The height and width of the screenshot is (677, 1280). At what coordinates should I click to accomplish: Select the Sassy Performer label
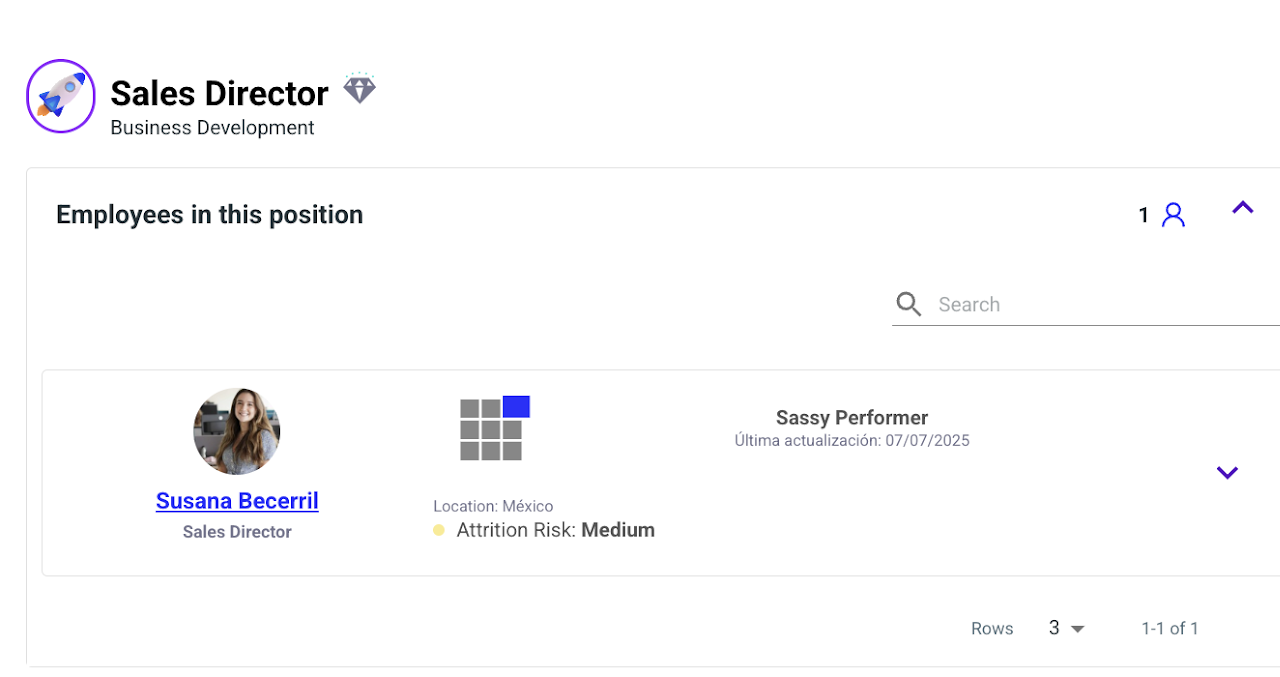pos(852,418)
